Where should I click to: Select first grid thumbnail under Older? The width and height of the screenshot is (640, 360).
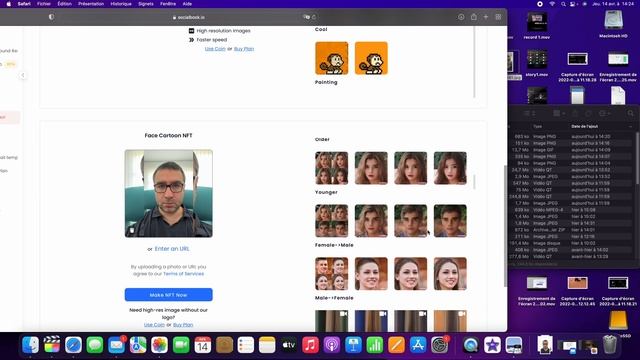pyautogui.click(x=332, y=168)
